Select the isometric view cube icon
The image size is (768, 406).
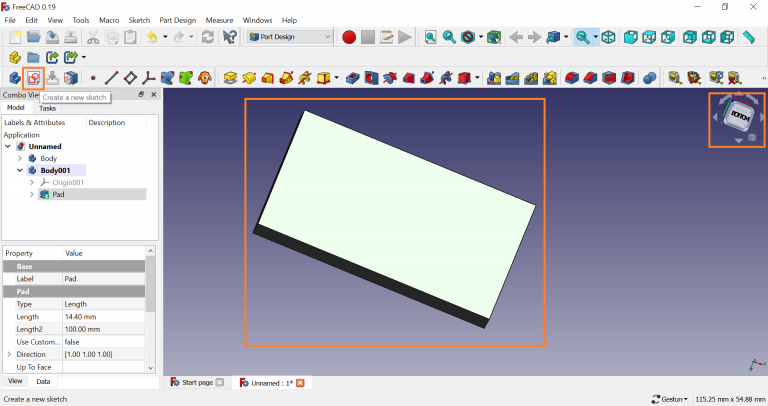(607, 37)
